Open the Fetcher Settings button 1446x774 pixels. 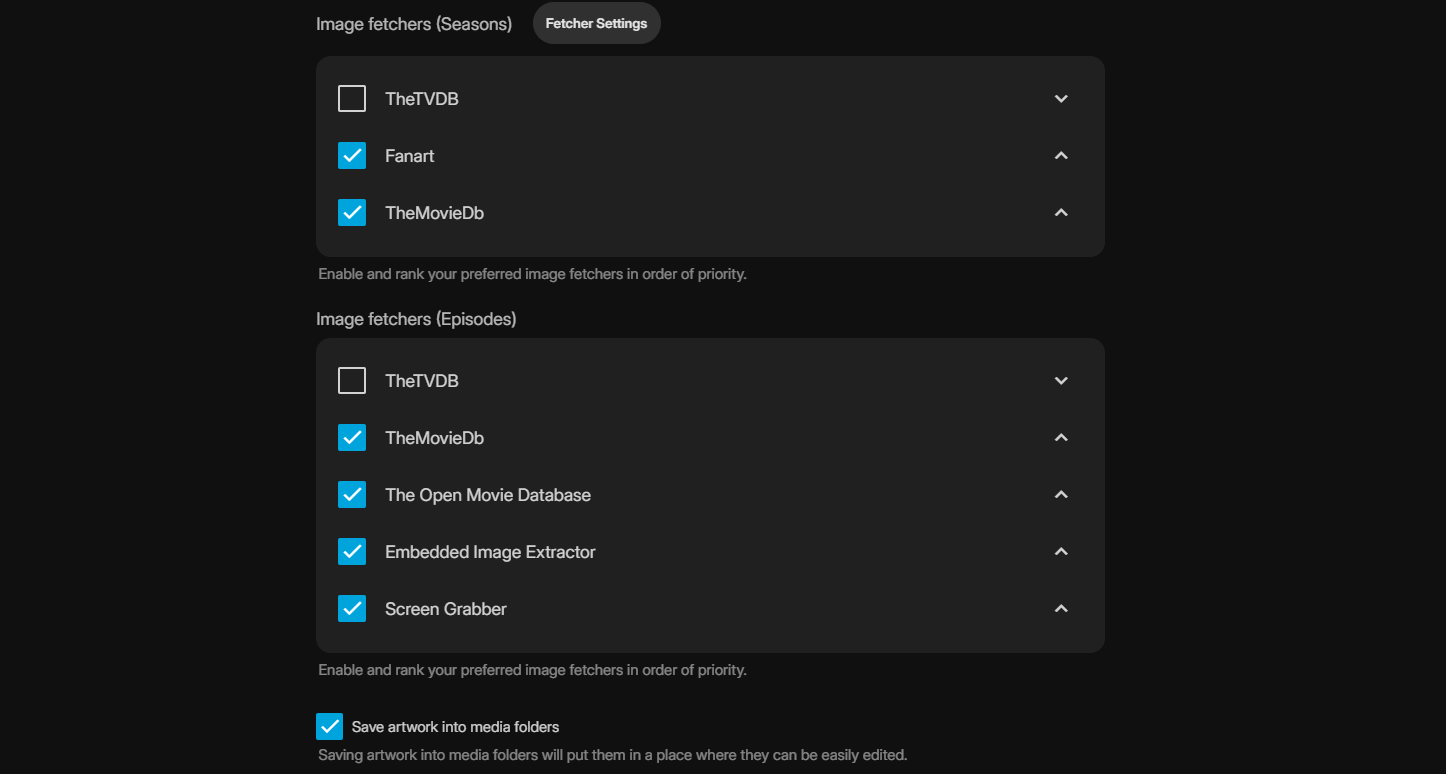pos(596,23)
